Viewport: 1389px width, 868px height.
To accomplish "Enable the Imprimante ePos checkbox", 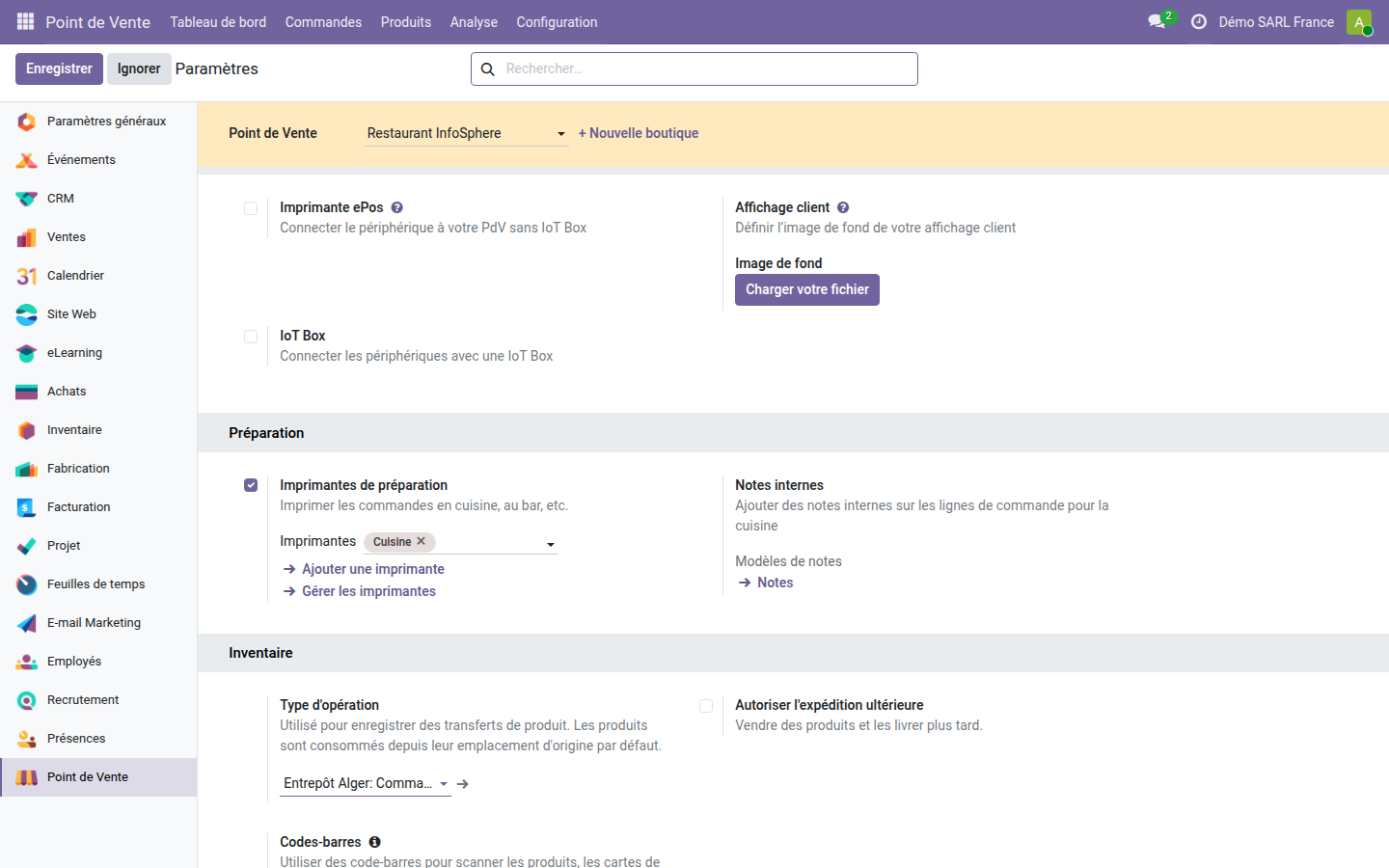I will click(x=251, y=208).
